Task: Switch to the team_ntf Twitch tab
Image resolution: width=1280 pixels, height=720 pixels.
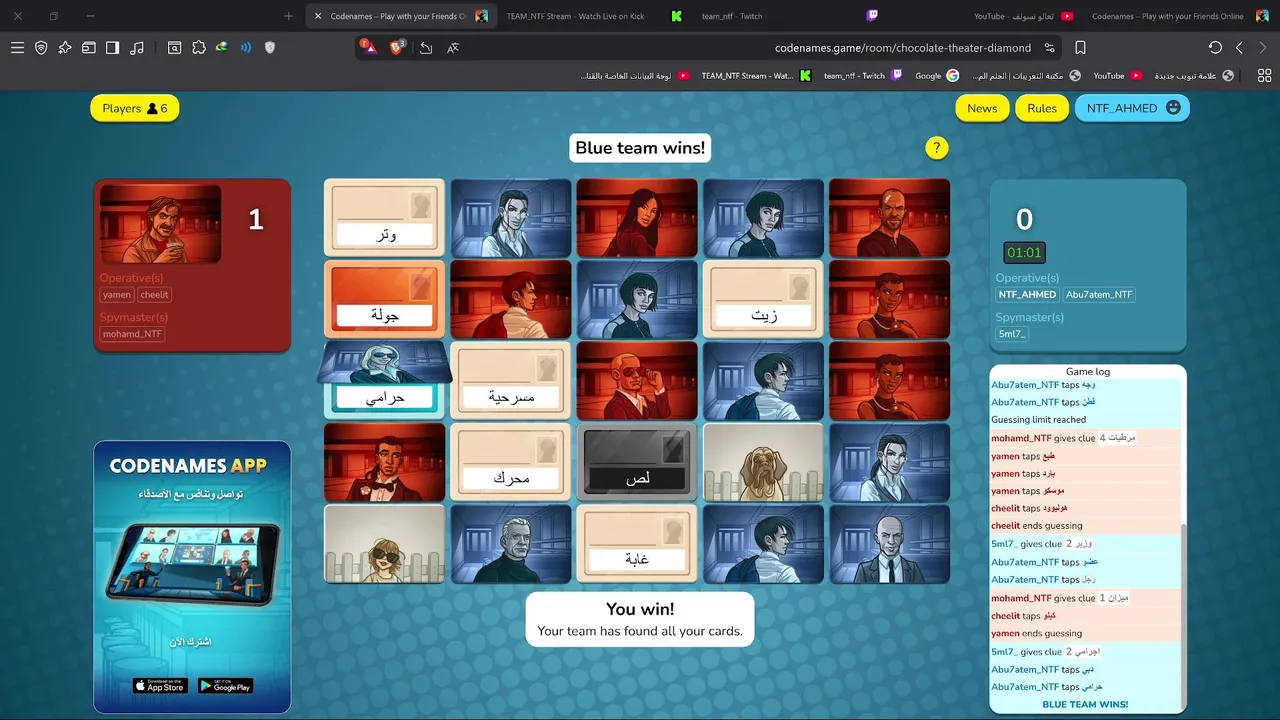Action: point(790,16)
